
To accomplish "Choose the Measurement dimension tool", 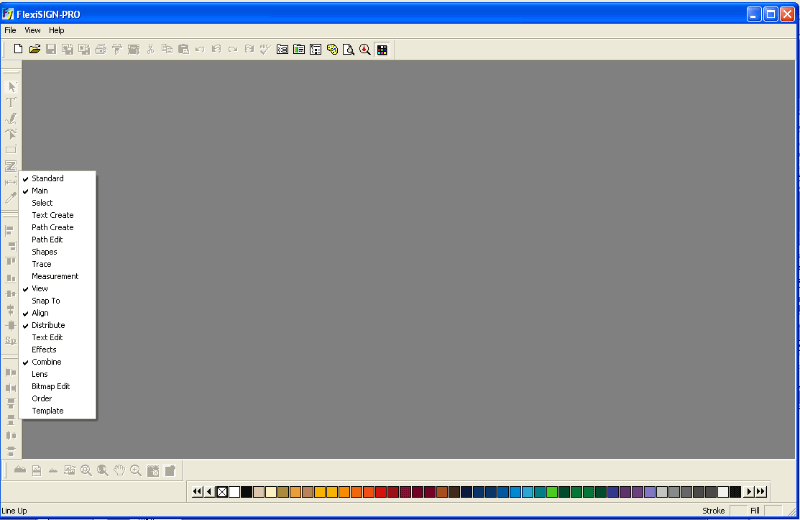I will (x=11, y=182).
